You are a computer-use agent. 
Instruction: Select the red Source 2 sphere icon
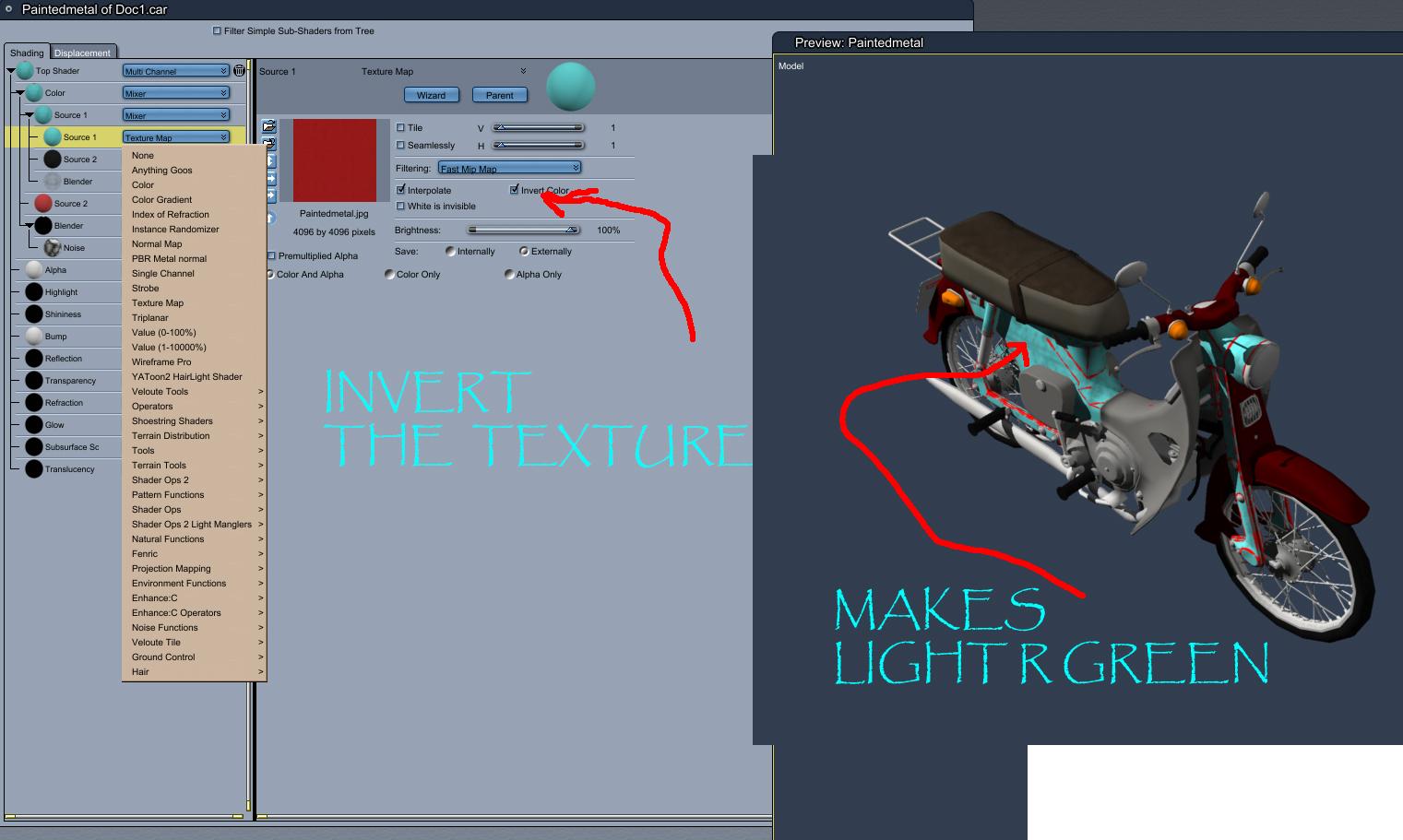pyautogui.click(x=43, y=204)
